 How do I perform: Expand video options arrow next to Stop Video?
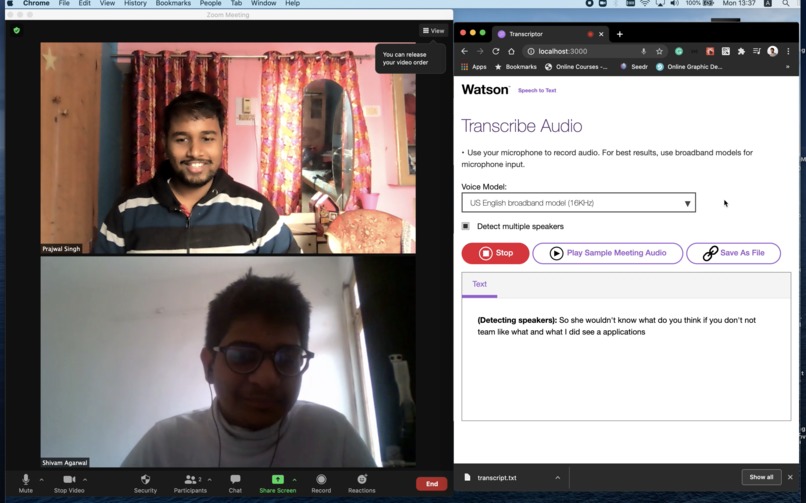(x=85, y=480)
